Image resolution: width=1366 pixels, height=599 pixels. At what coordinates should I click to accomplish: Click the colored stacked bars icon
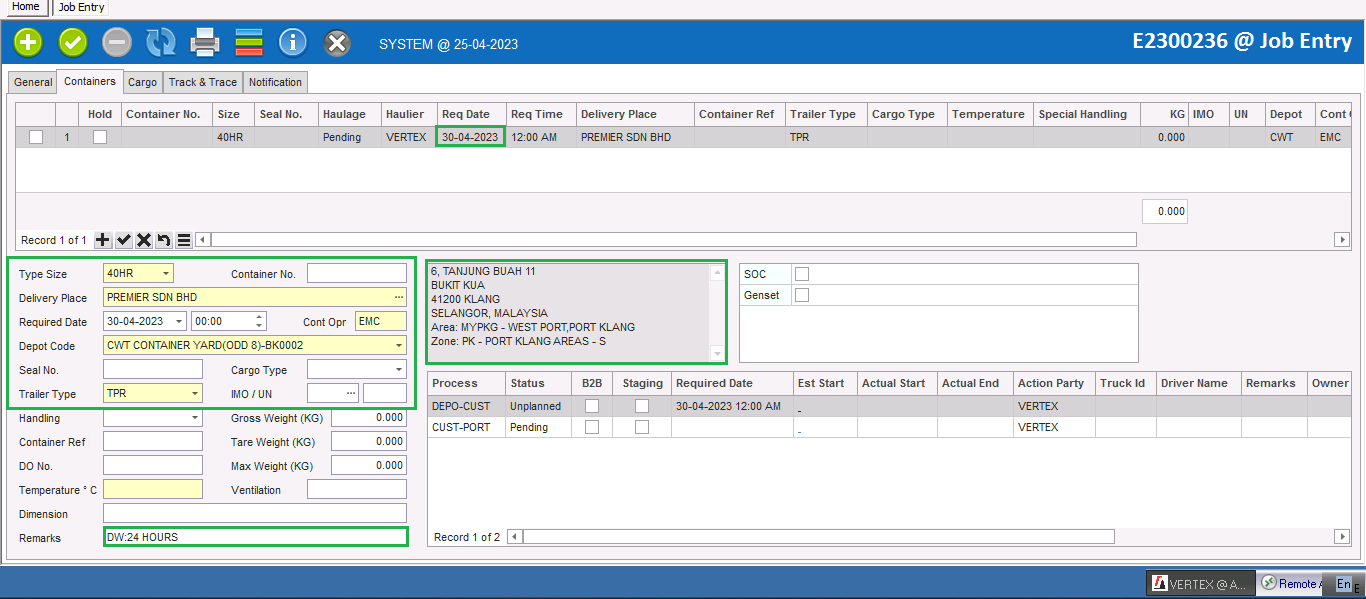[249, 43]
